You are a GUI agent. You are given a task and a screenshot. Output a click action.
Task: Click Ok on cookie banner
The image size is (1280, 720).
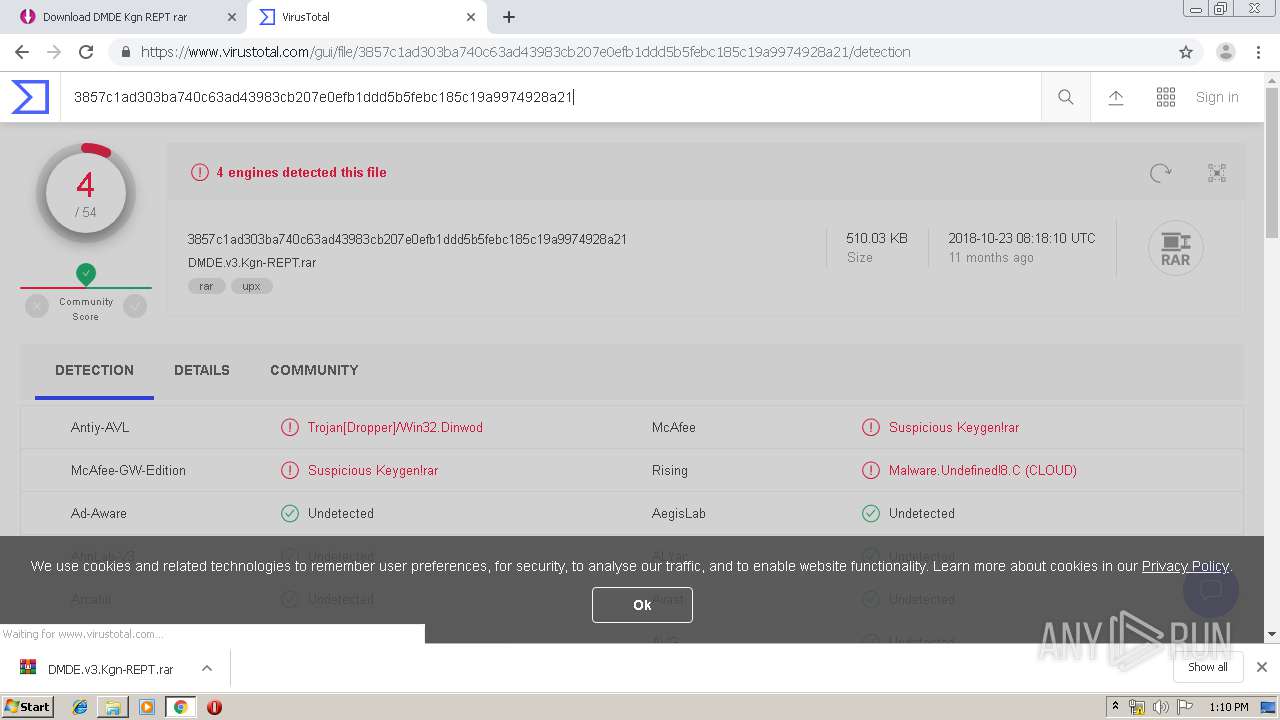(642, 605)
